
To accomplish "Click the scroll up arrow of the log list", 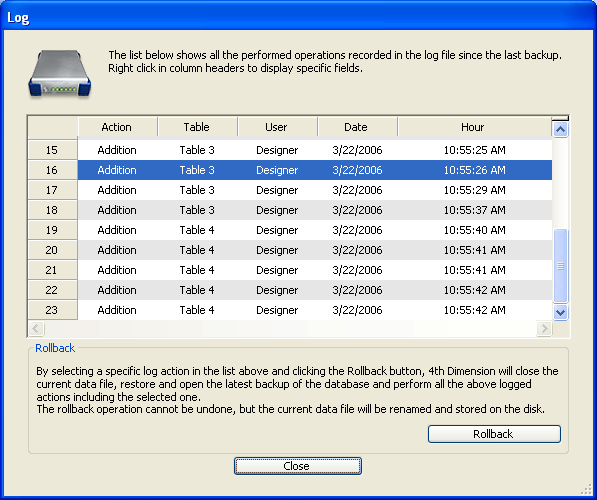I will (560, 129).
